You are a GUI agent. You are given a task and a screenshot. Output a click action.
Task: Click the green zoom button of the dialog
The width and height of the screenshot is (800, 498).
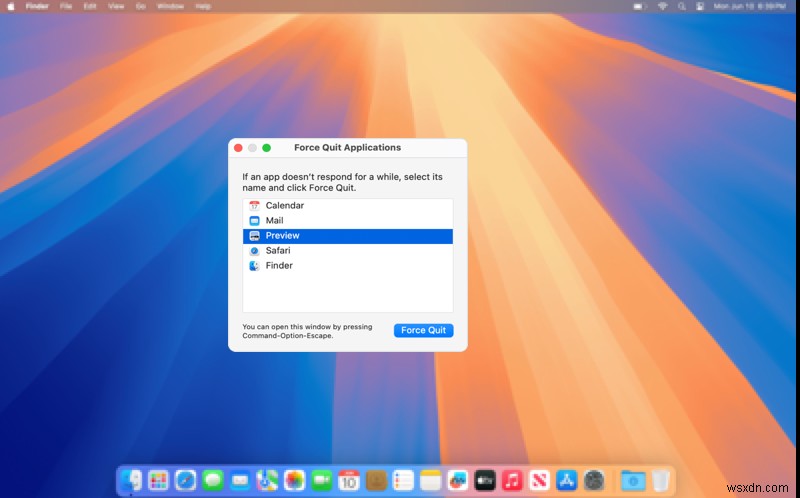coord(266,148)
